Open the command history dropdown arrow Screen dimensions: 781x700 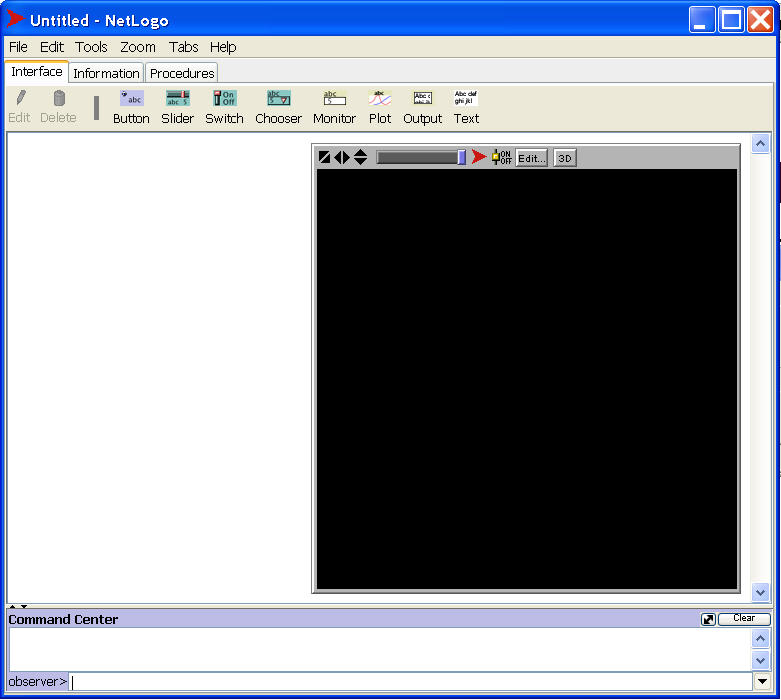click(762, 682)
